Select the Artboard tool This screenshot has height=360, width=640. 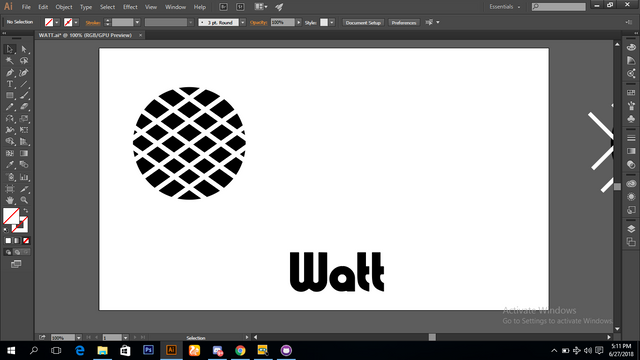(10, 189)
